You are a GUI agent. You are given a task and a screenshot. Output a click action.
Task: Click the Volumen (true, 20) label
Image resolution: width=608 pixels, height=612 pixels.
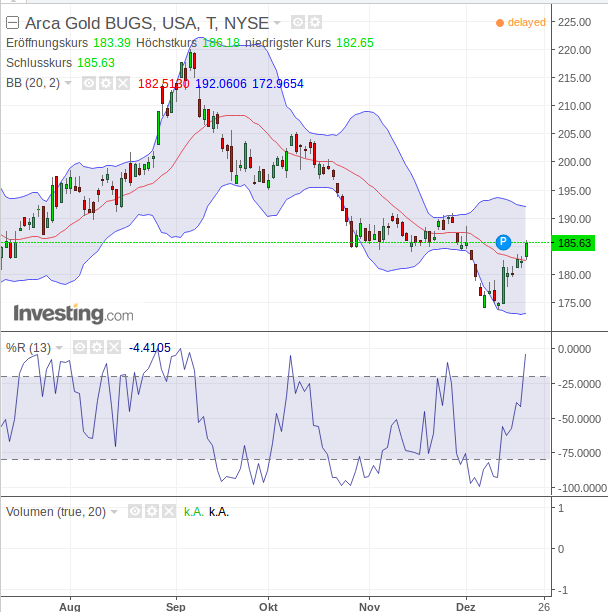pyautogui.click(x=56, y=512)
